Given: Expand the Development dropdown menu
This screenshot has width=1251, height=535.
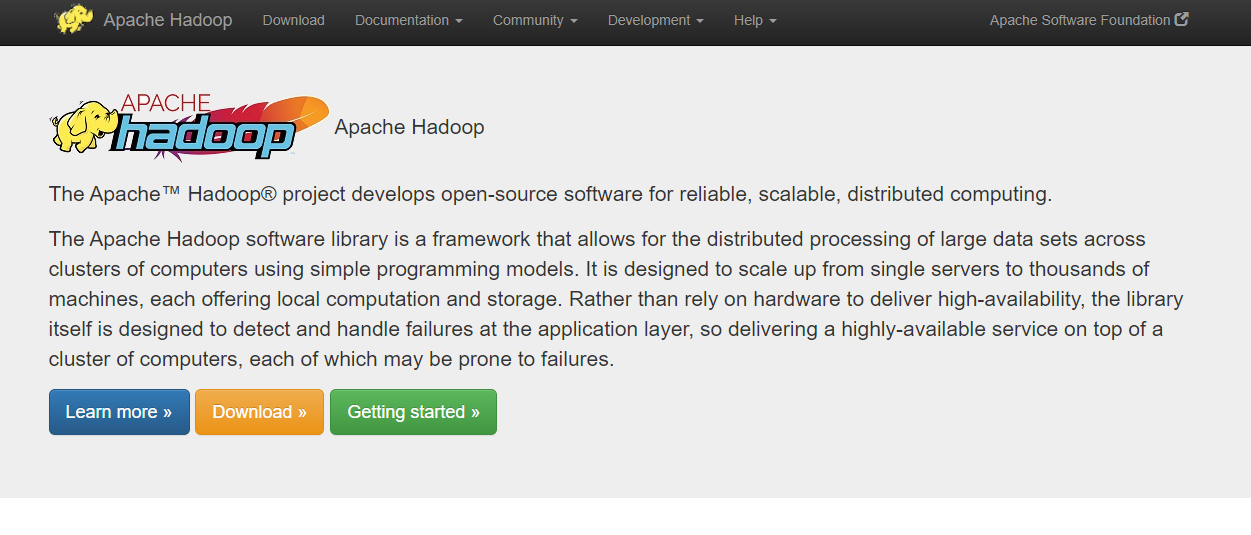Looking at the screenshot, I should (x=656, y=20).
